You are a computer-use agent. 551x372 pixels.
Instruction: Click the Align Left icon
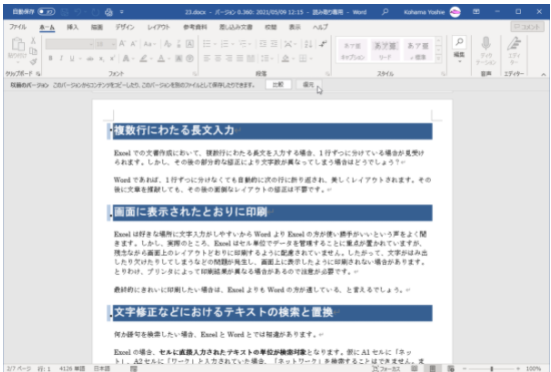pos(207,58)
